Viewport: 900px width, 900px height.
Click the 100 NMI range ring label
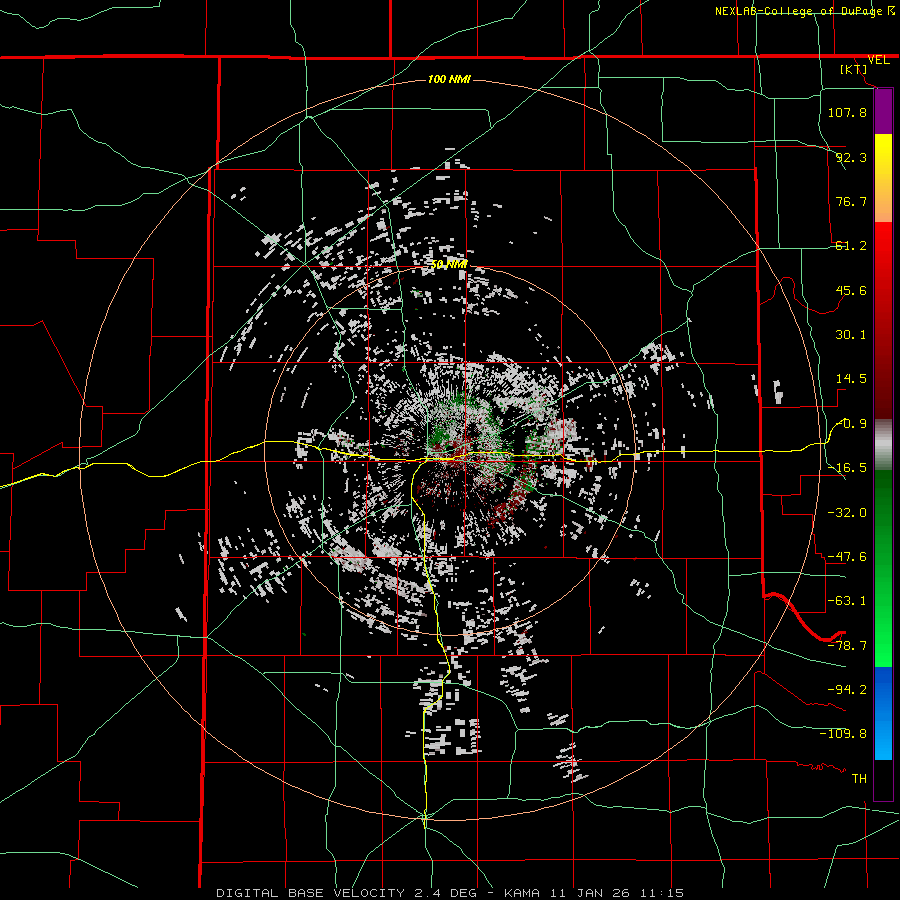(449, 79)
